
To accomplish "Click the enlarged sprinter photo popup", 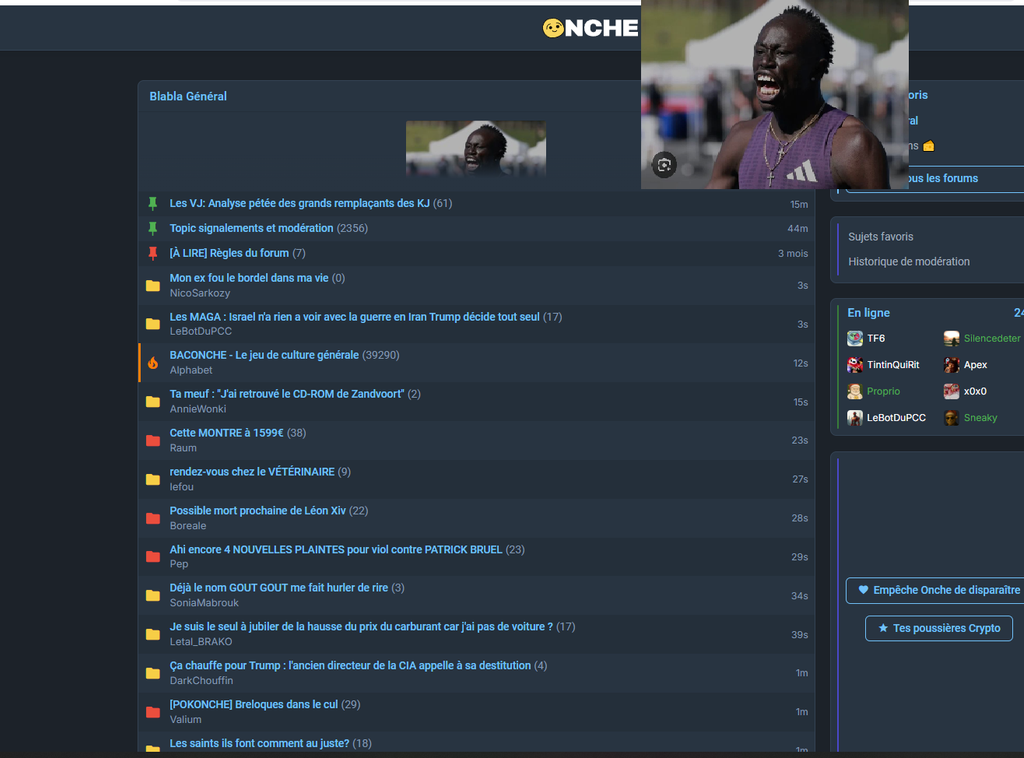I will pyautogui.click(x=775, y=95).
